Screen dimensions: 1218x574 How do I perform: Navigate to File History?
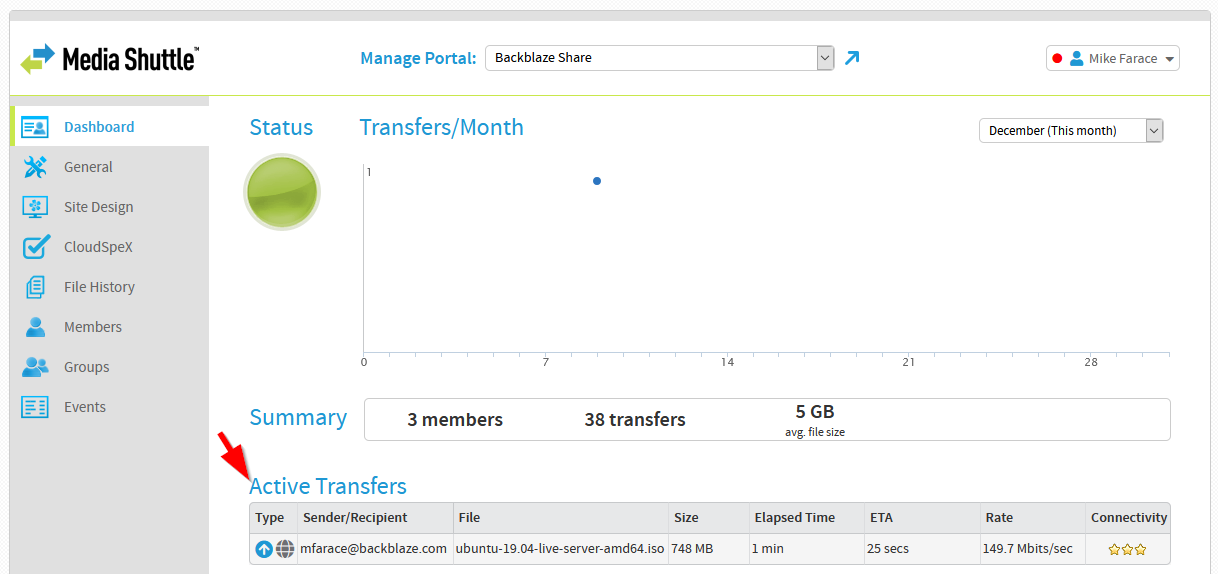pos(99,287)
